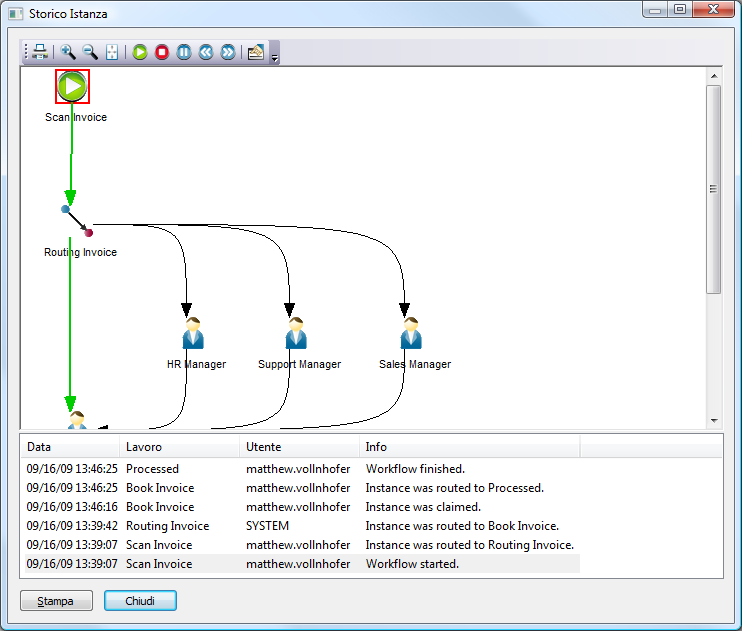
Task: Click the scrollbar up arrow in diagram
Action: 714,76
